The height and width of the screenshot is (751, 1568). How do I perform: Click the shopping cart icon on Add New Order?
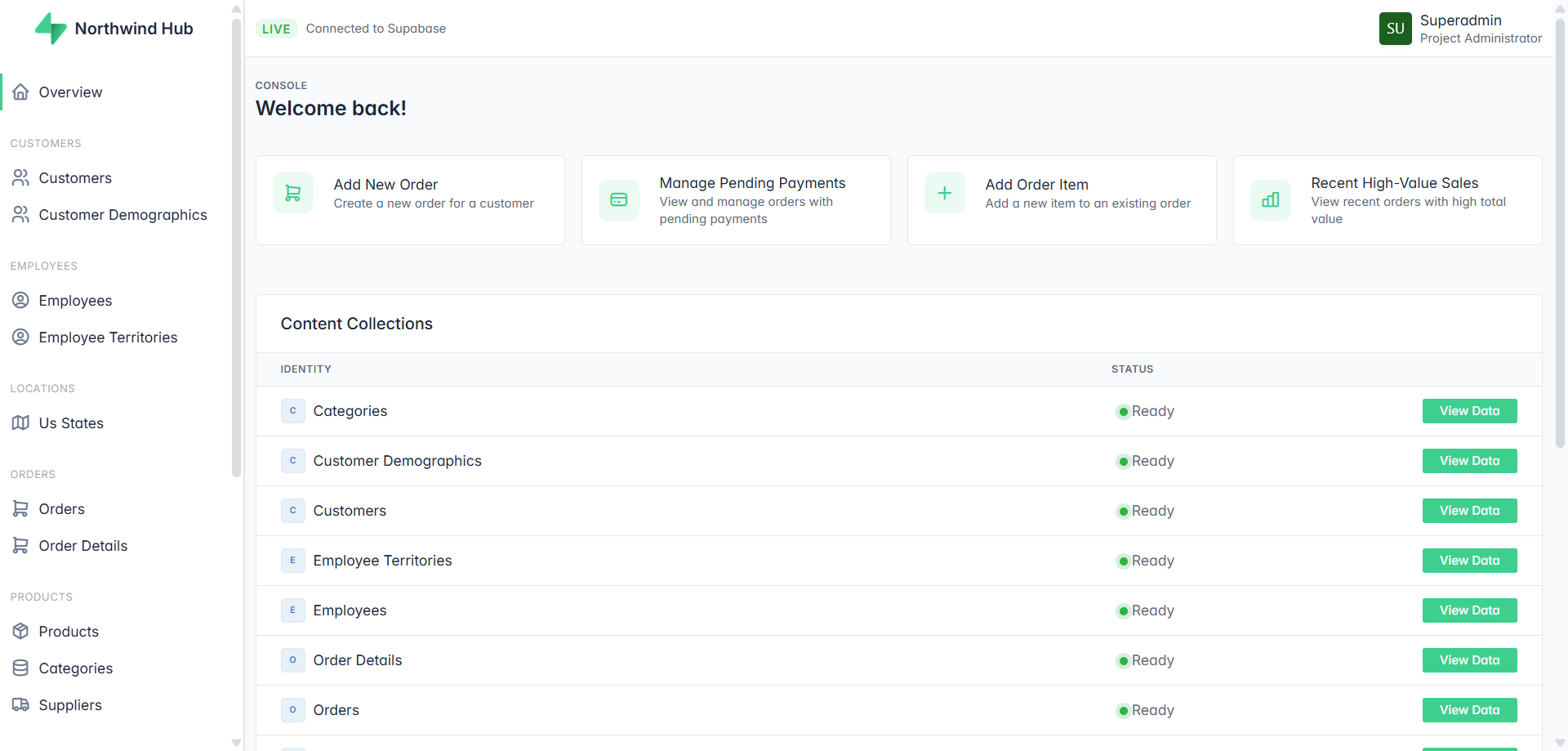click(293, 194)
